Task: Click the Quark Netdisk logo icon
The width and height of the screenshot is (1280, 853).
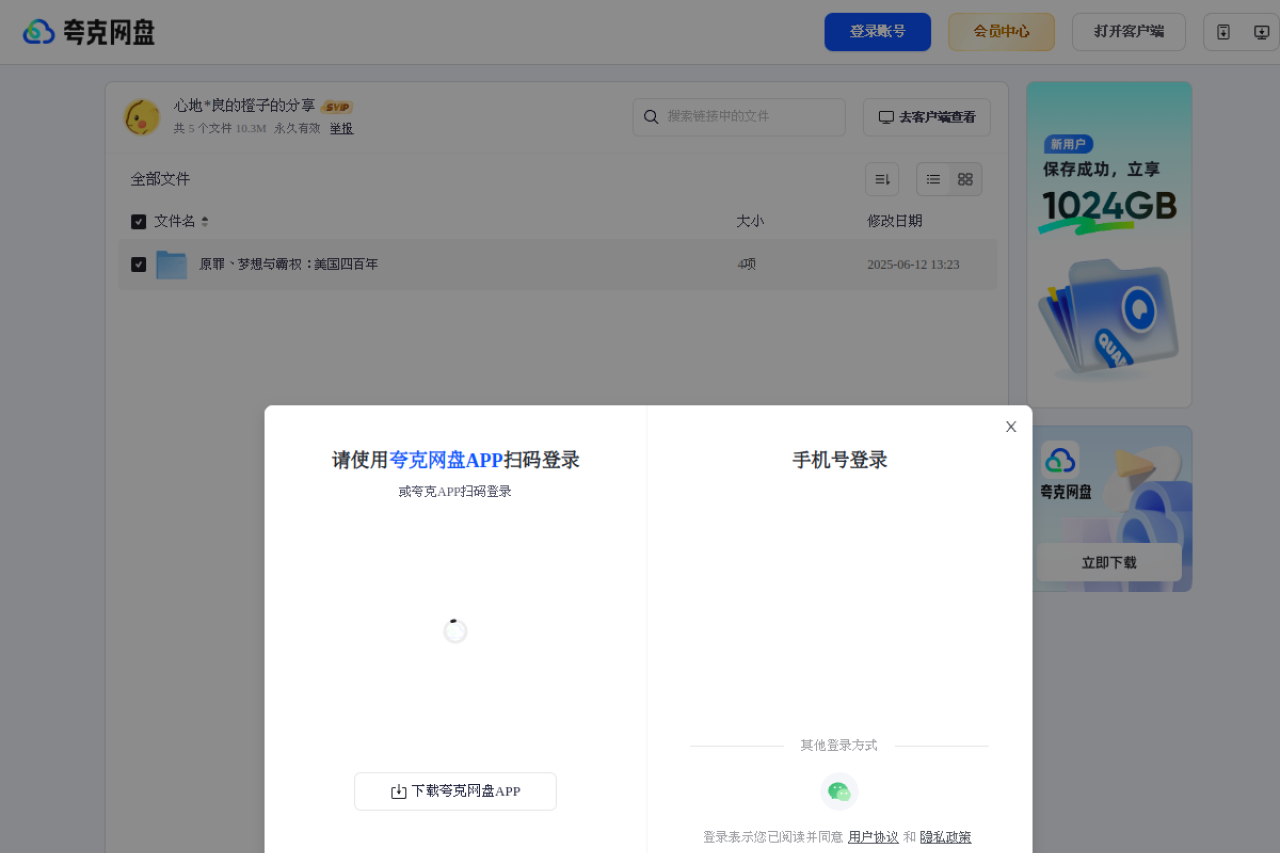Action: tap(36, 31)
